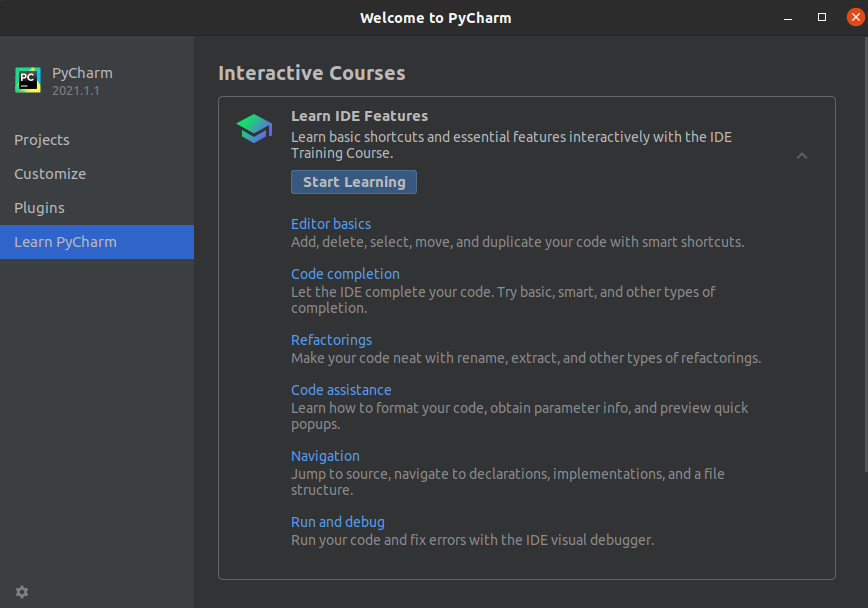This screenshot has height=608, width=868.
Task: Open the Run and debug lesson
Action: 338,522
